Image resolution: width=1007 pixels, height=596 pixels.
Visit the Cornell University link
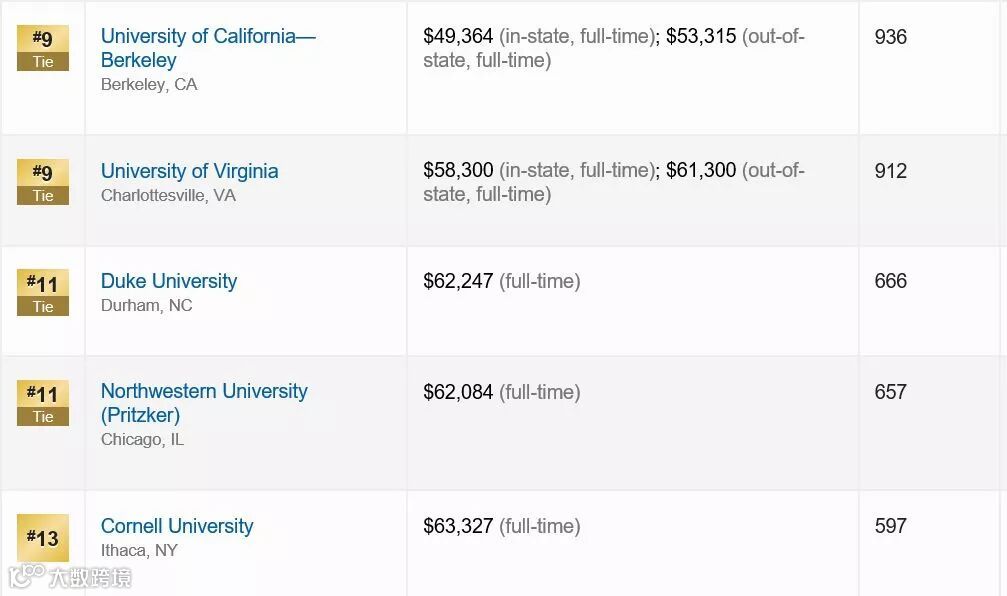[x=177, y=526]
